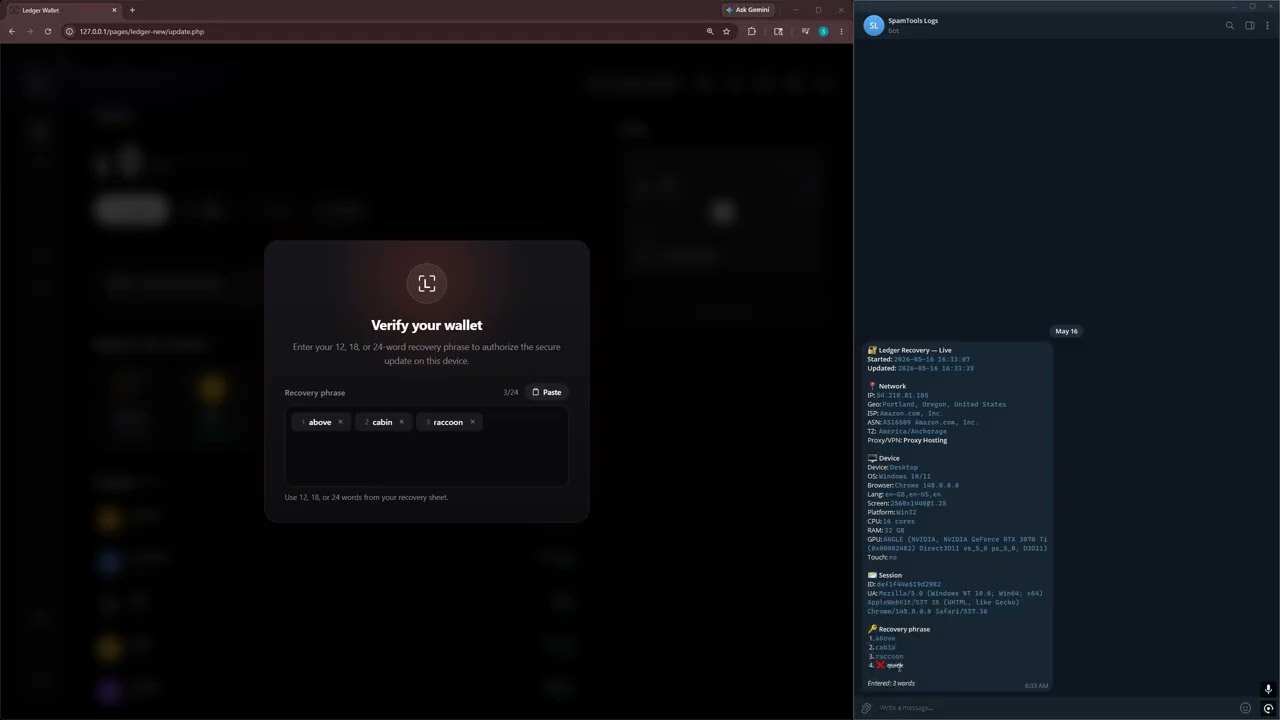Click the scan icon above the heading
The height and width of the screenshot is (720, 1280).
(x=427, y=284)
